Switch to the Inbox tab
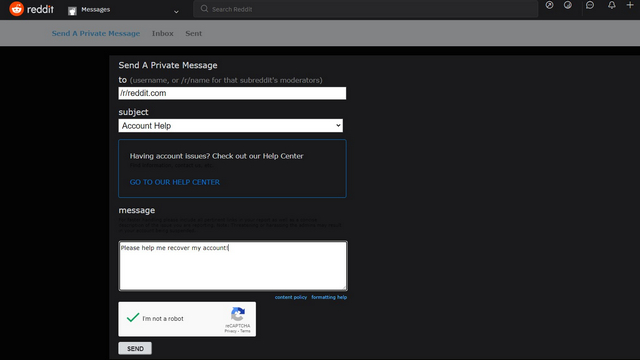The width and height of the screenshot is (640, 360). [x=162, y=33]
